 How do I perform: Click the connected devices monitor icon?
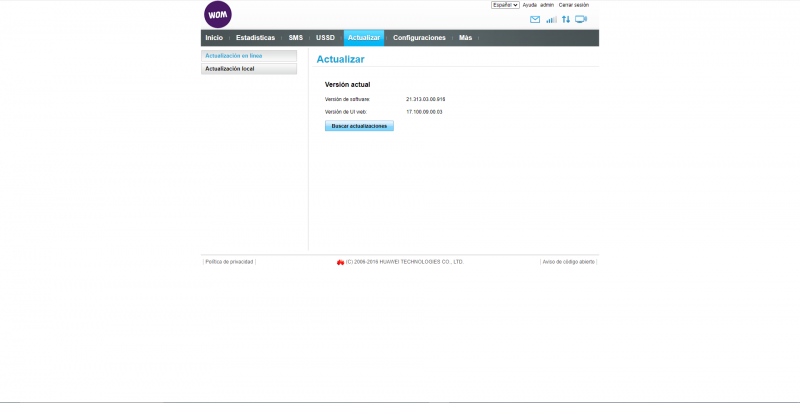pos(581,20)
